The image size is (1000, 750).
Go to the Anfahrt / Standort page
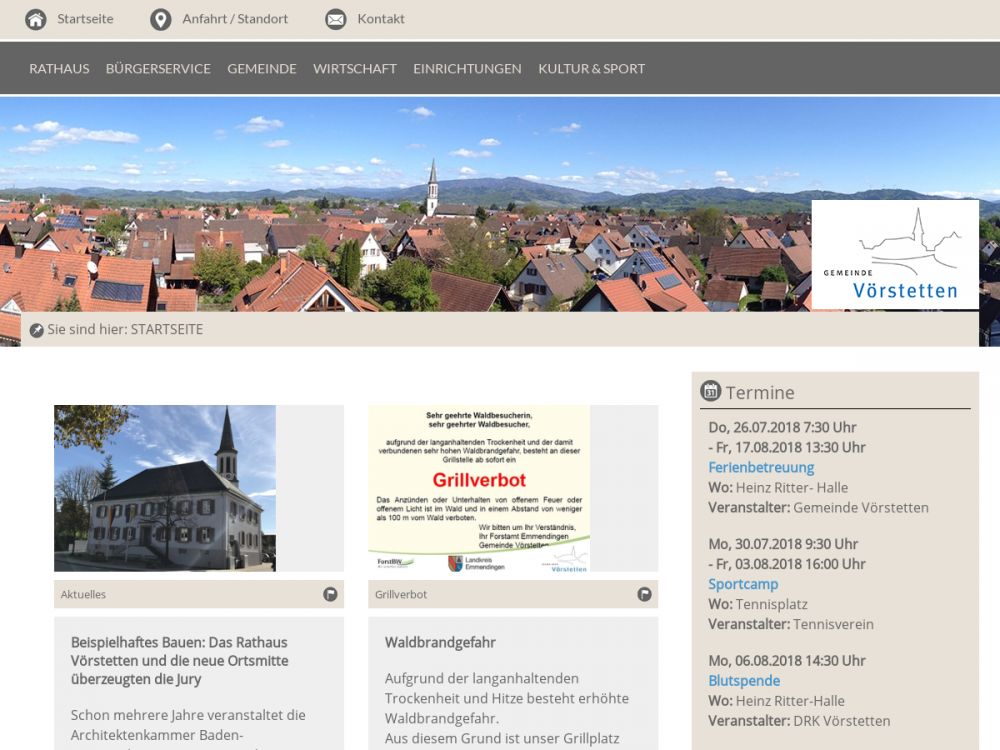click(235, 19)
